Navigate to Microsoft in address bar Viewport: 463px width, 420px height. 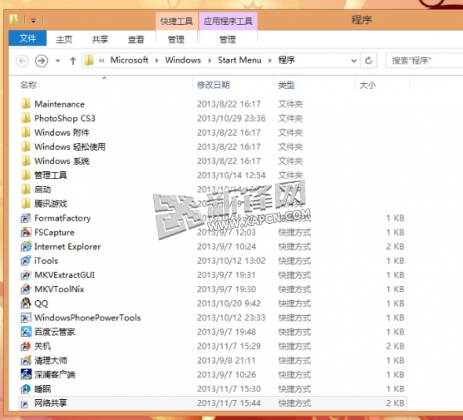tap(129, 60)
